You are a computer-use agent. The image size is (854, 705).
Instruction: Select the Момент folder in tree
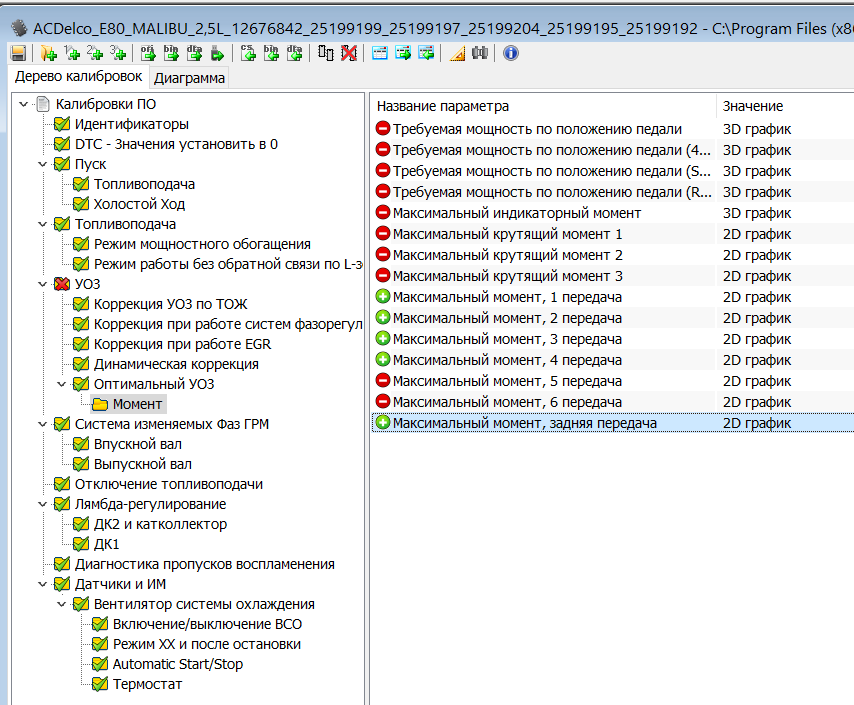(x=137, y=404)
